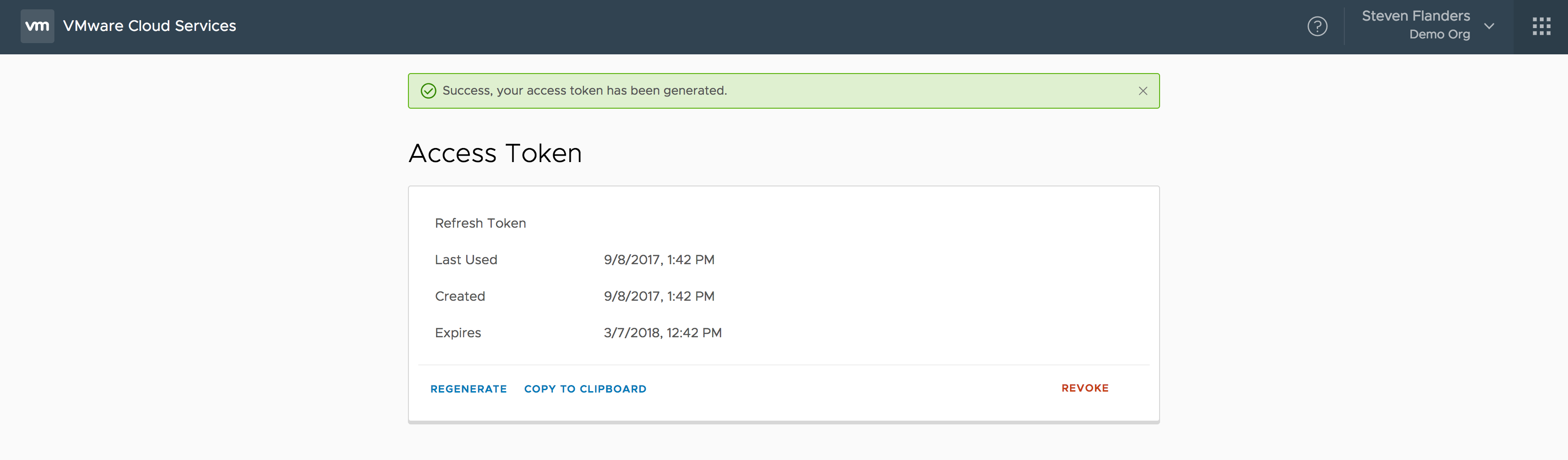Click the Steven Flanders user name

point(1415,16)
